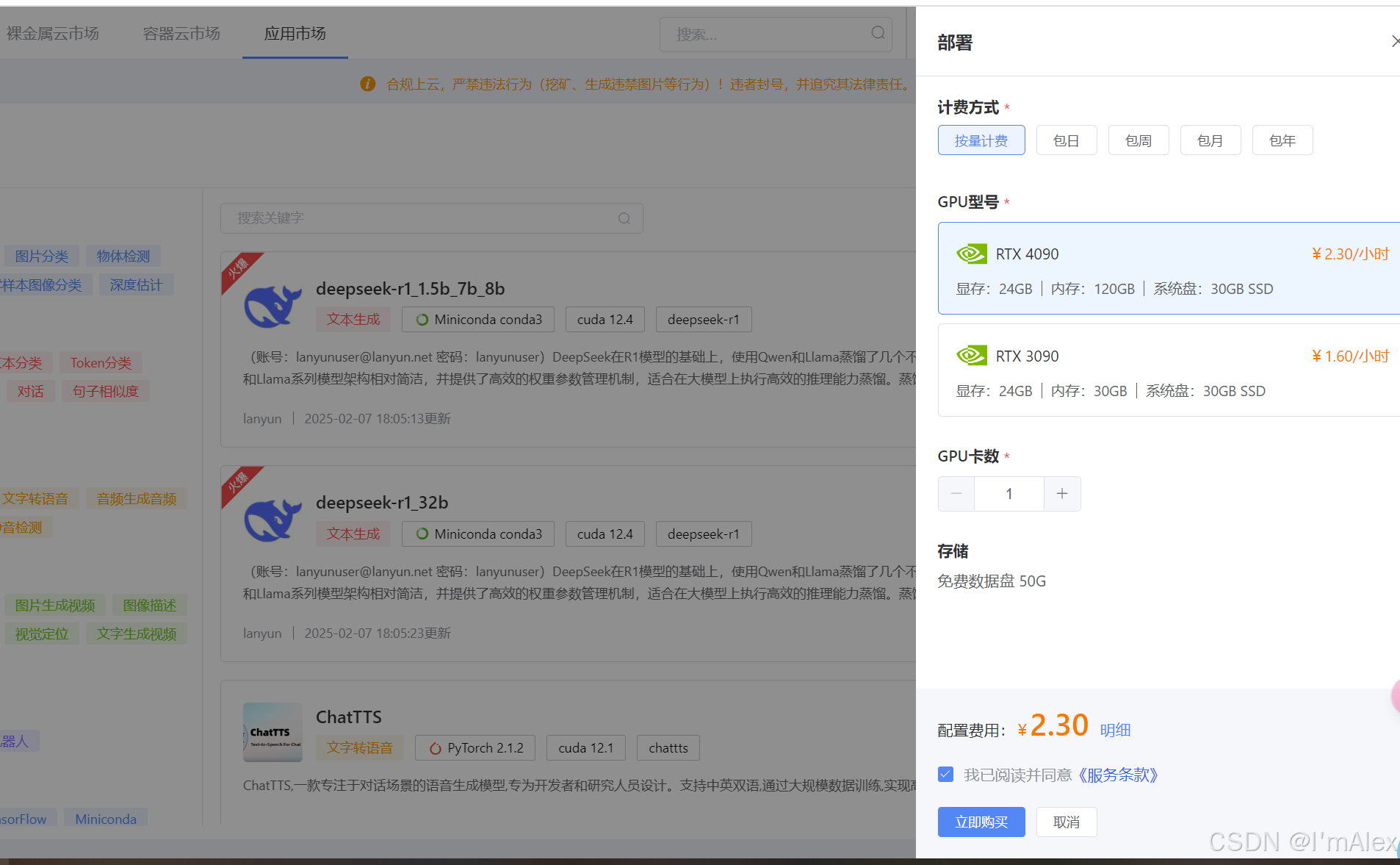The image size is (1400, 865).
Task: Open the ChatTTS app title
Action: (x=349, y=717)
